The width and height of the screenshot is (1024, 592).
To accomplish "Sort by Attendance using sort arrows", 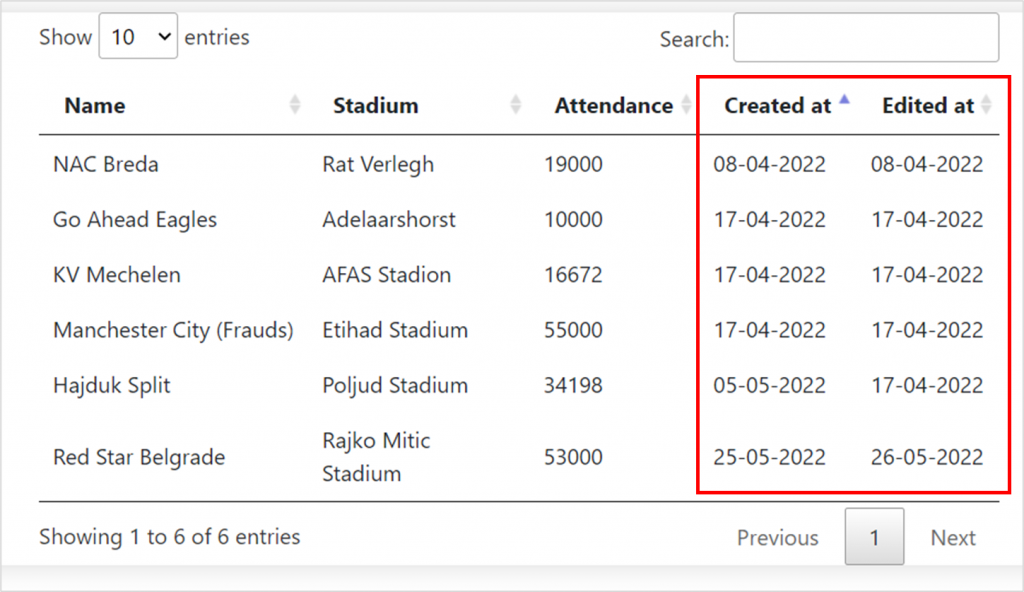I will (x=686, y=105).
